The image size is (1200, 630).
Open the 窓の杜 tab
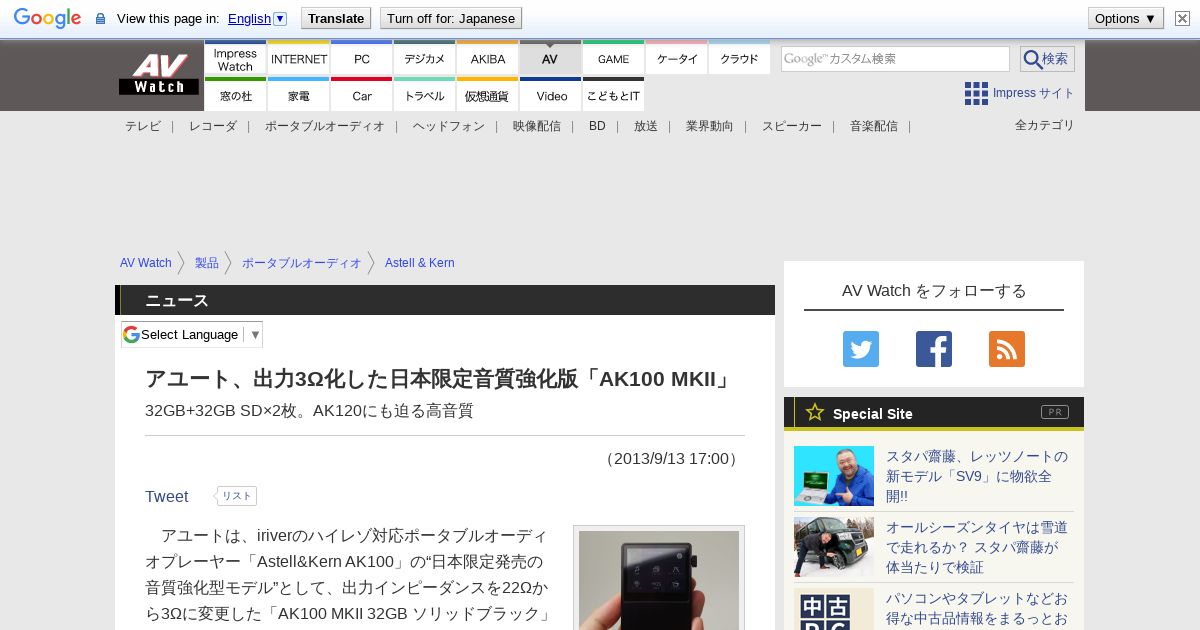click(235, 95)
